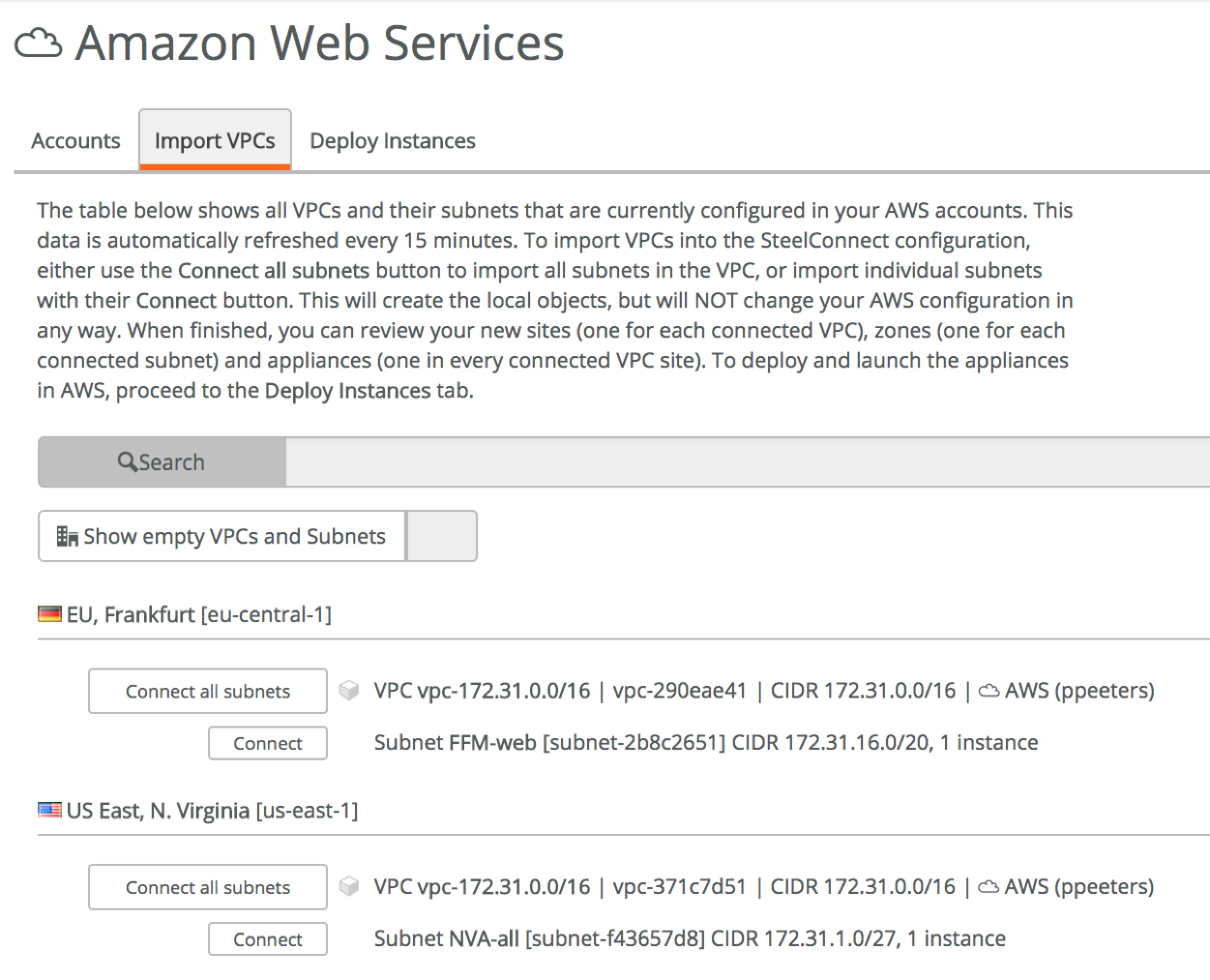Click the cube icon for vpc-290eae41
1210x980 pixels.
point(349,691)
